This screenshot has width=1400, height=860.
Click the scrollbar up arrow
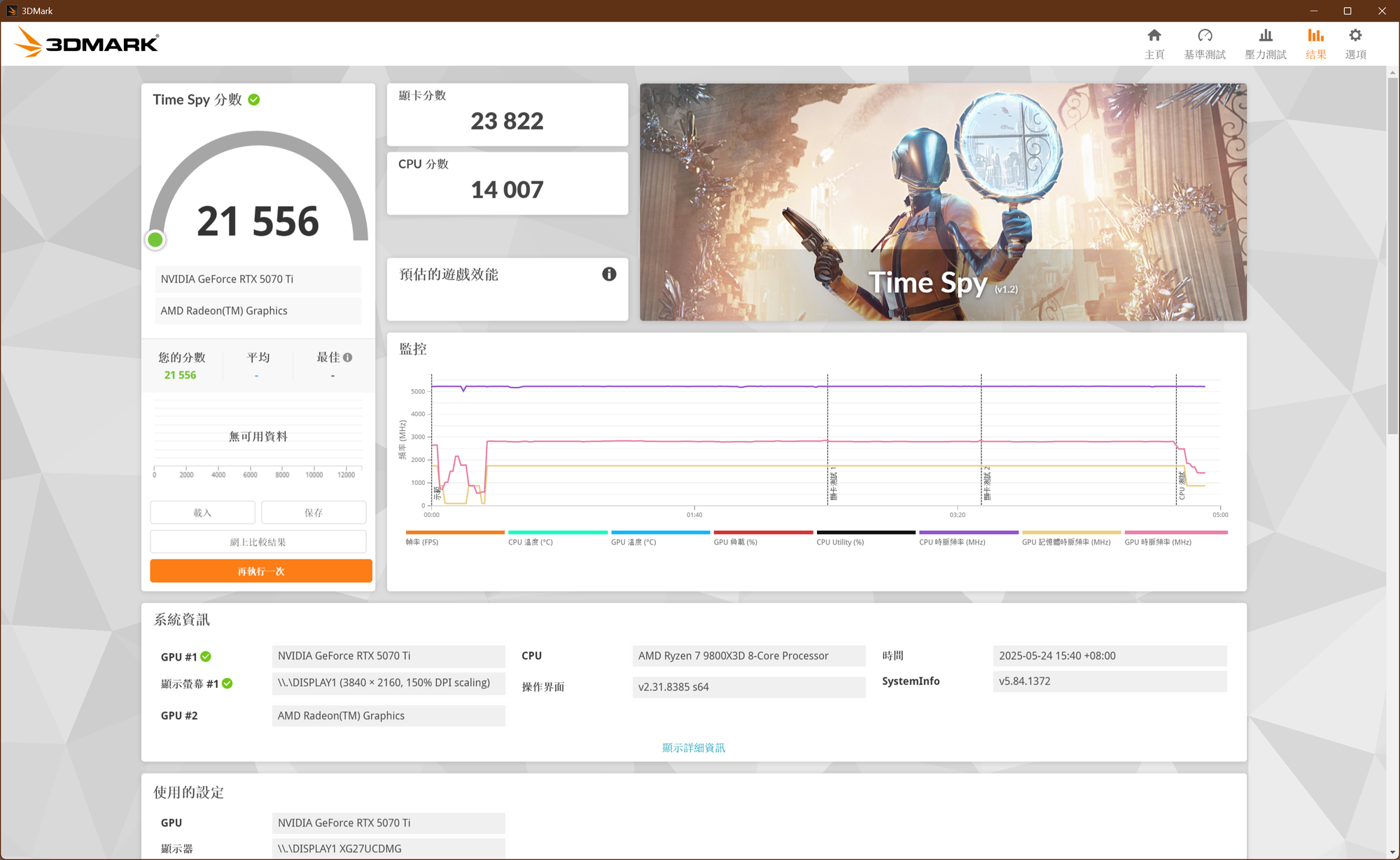tap(1392, 73)
